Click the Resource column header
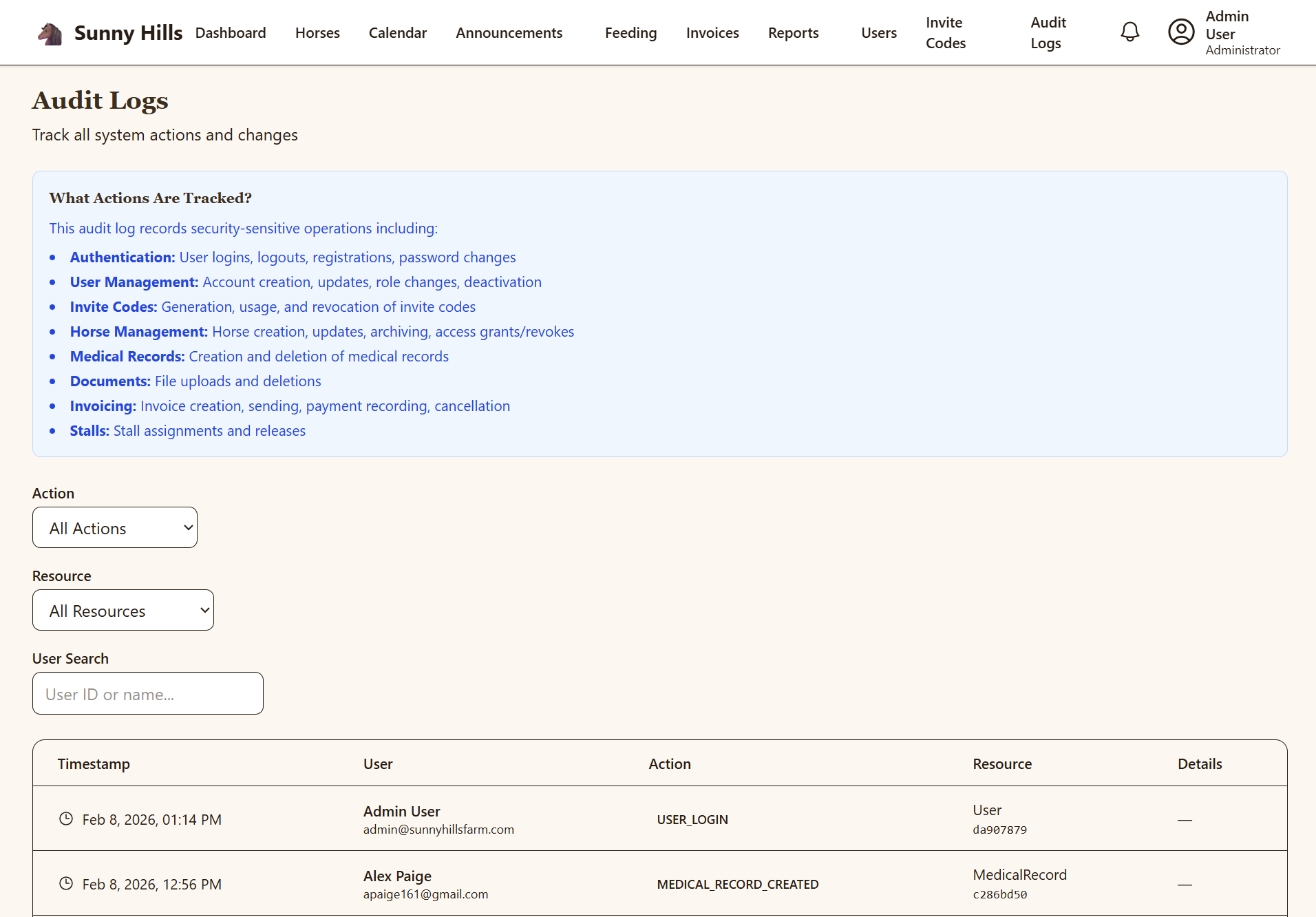This screenshot has height=917, width=1316. tap(1002, 763)
